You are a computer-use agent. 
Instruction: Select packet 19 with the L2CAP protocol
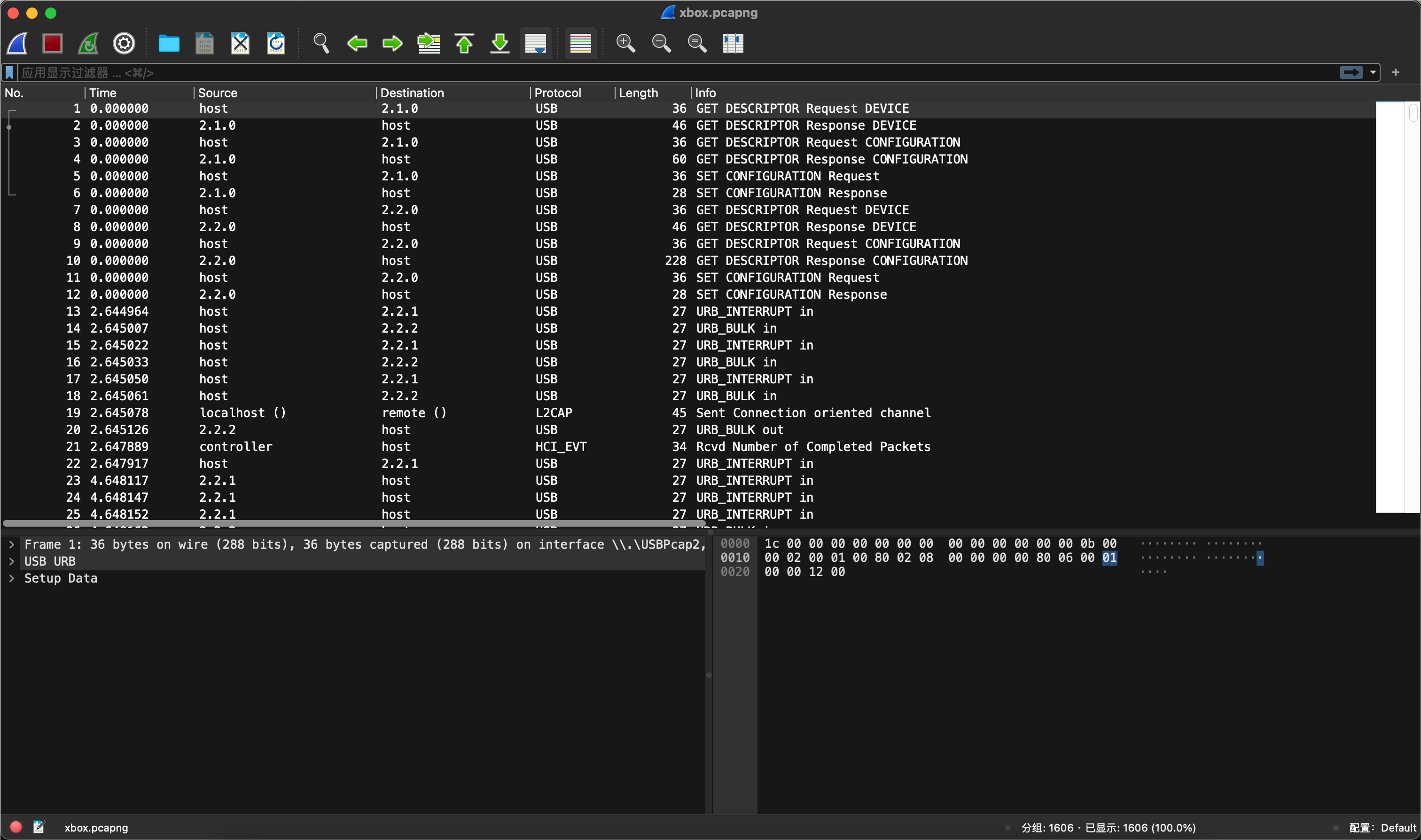688,412
